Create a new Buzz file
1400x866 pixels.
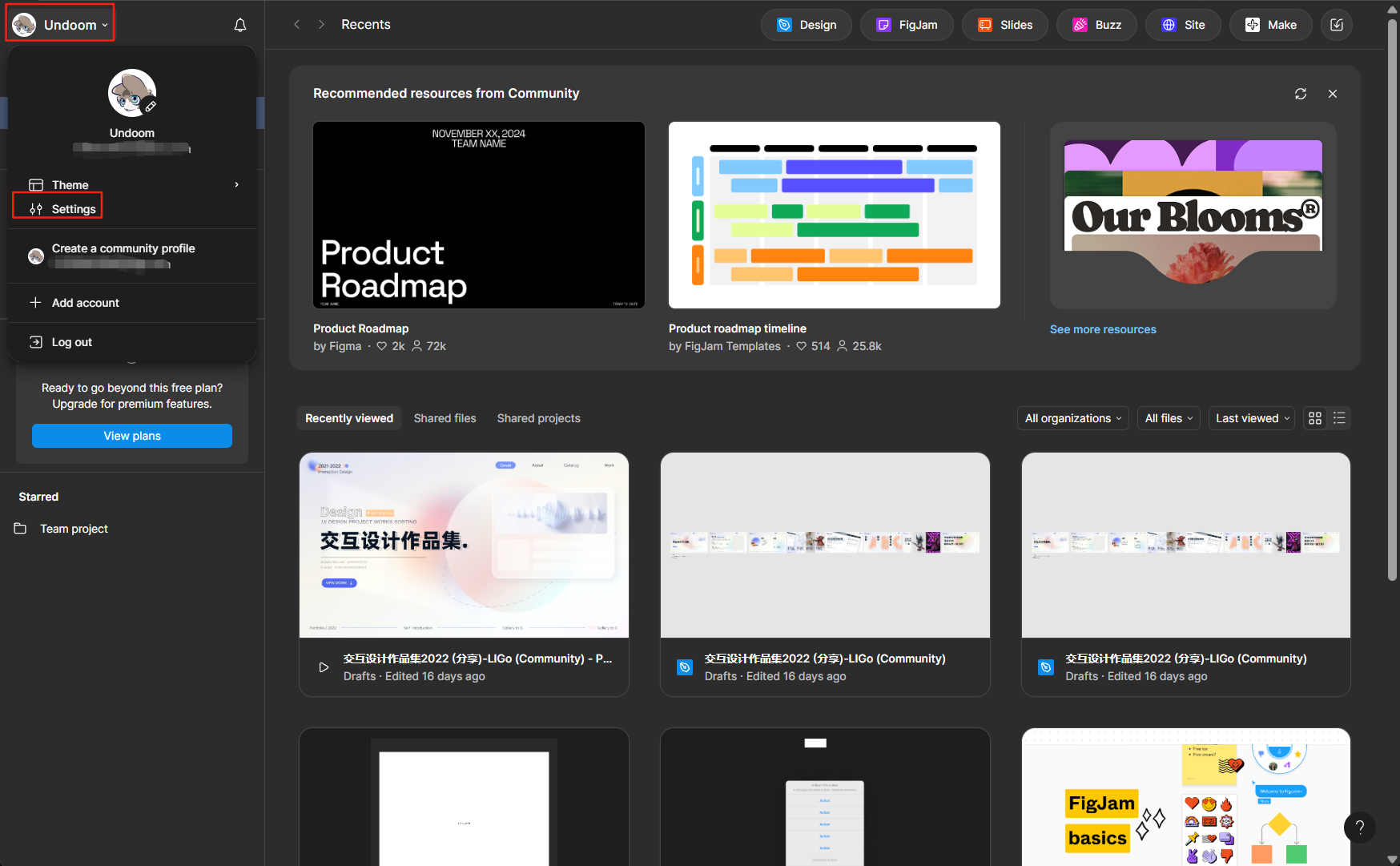click(x=1096, y=25)
